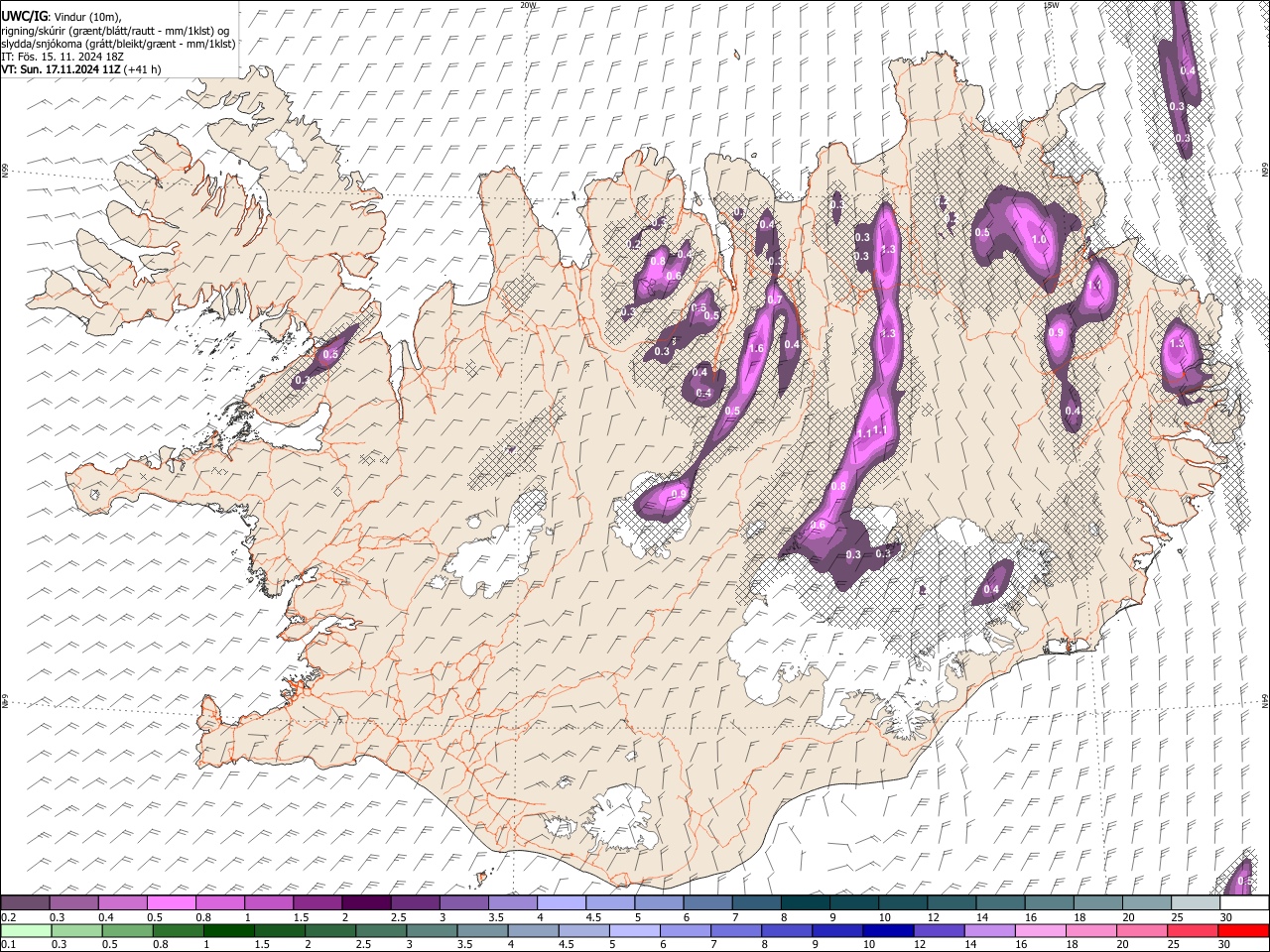Click the '0.2' value label on the map
This screenshot has width=1270, height=952.
[x=634, y=244]
